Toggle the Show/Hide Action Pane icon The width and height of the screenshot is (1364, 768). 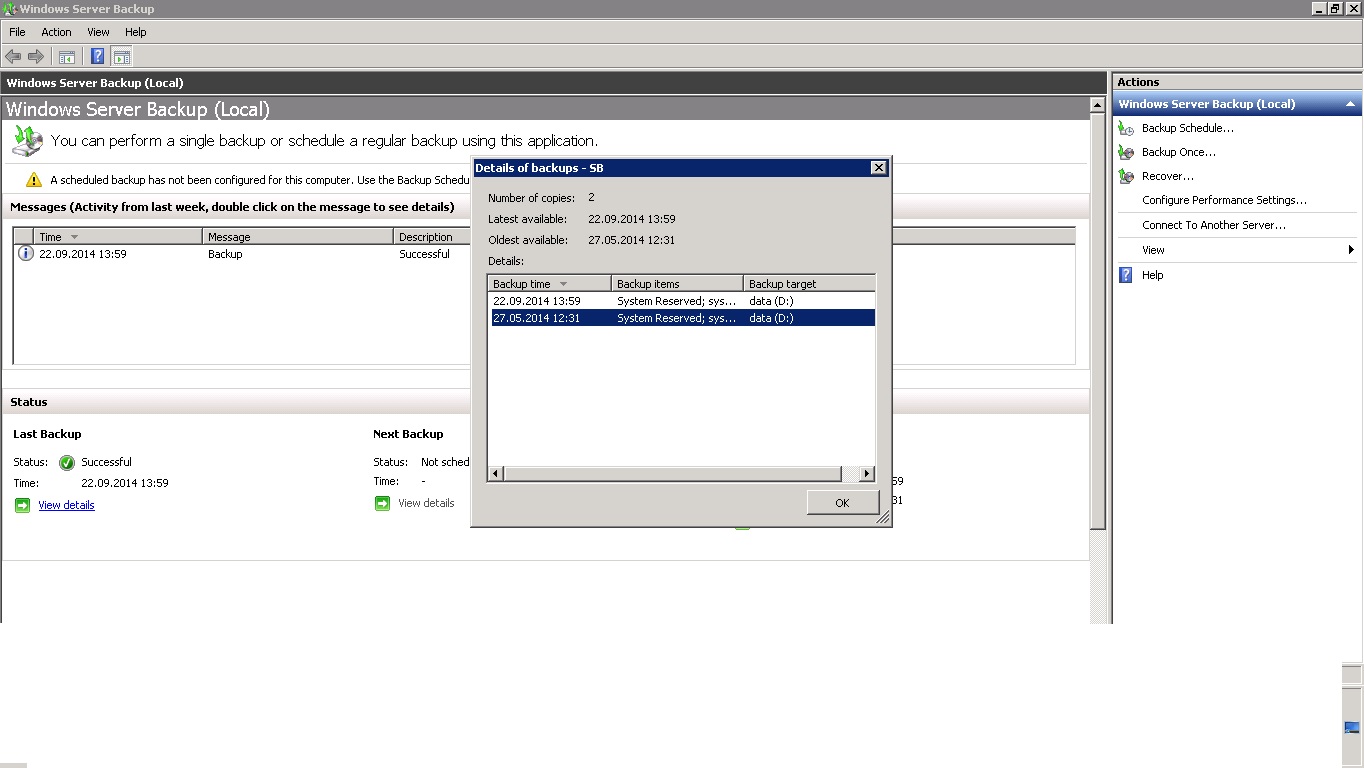tap(122, 57)
